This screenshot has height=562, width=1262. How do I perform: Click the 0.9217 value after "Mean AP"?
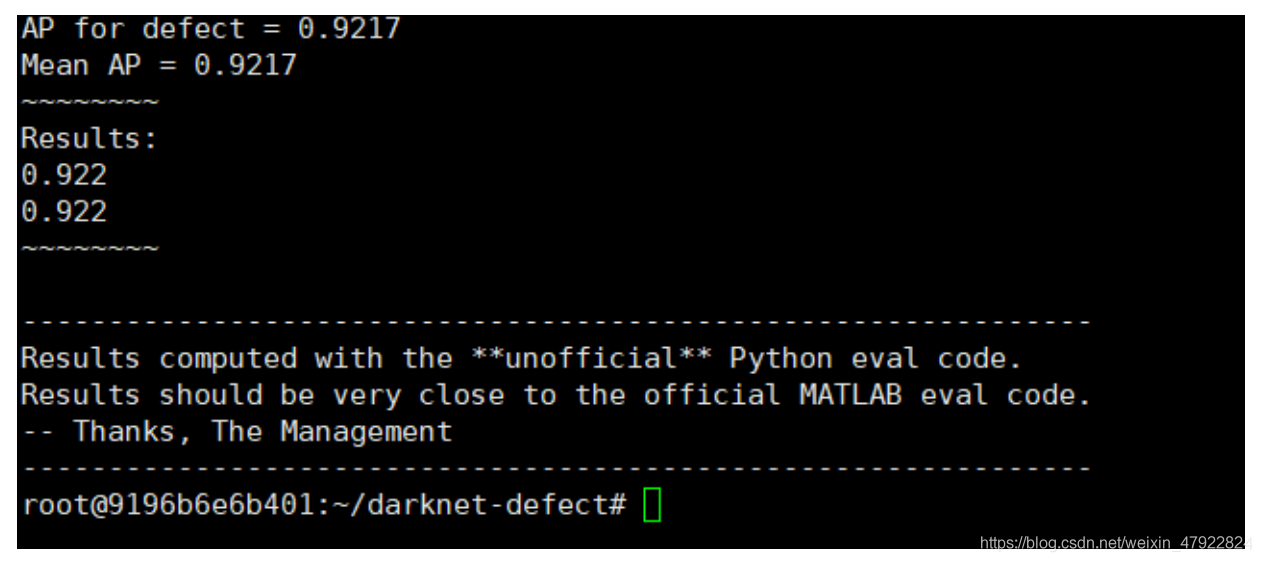(x=245, y=66)
